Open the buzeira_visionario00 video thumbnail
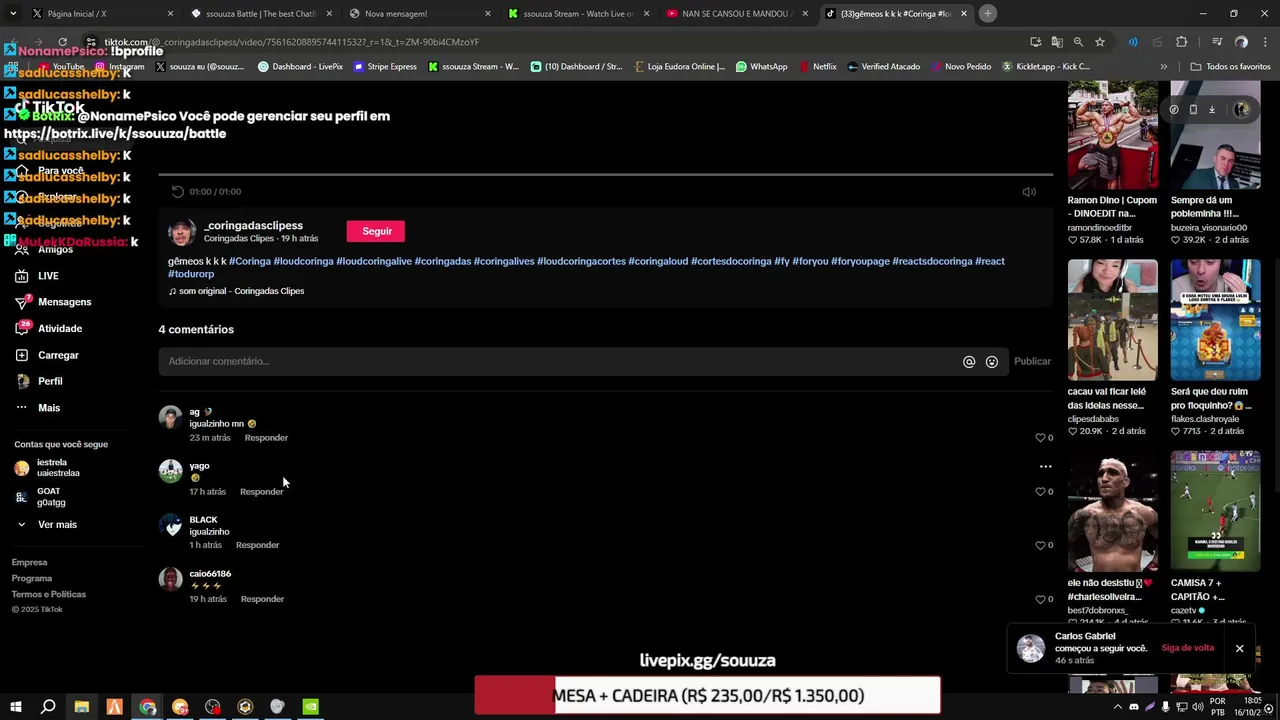 pos(1215,136)
